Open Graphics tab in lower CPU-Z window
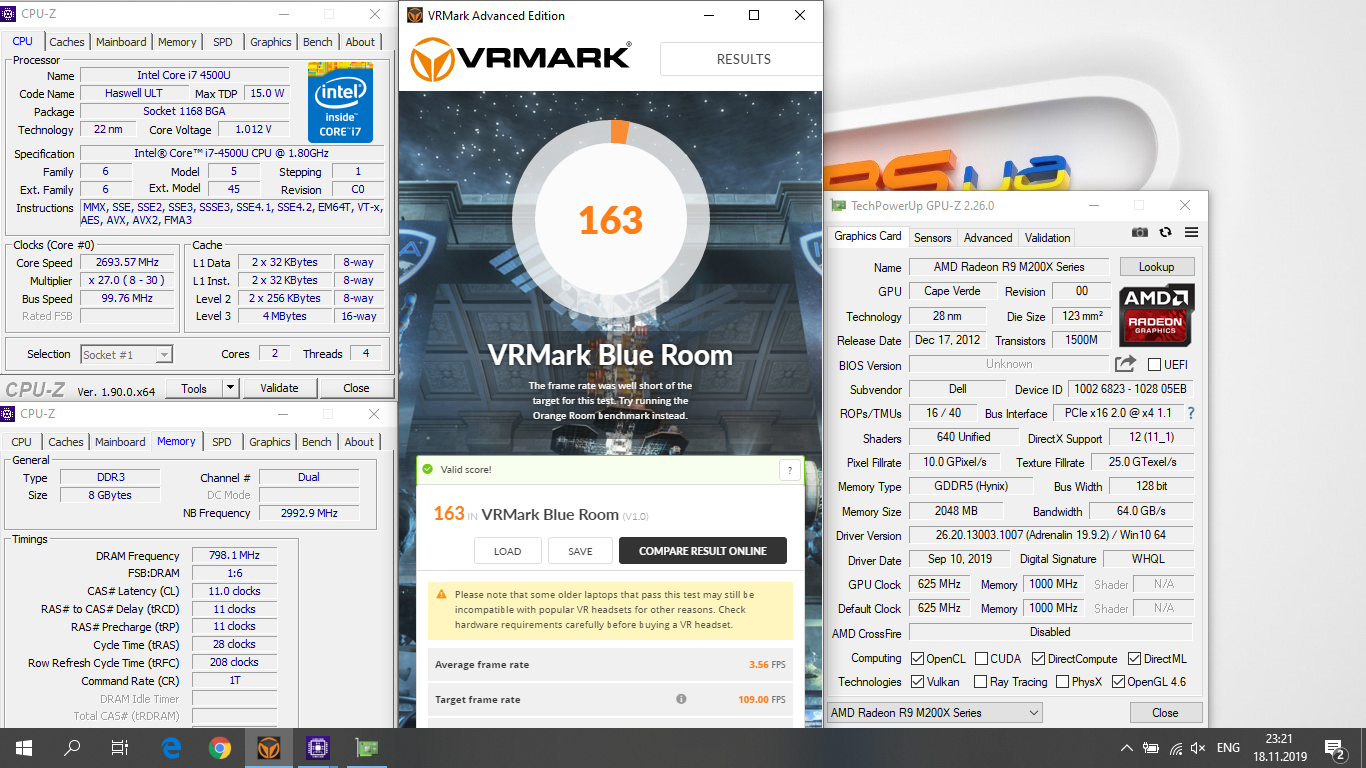The image size is (1366, 768). (x=270, y=442)
